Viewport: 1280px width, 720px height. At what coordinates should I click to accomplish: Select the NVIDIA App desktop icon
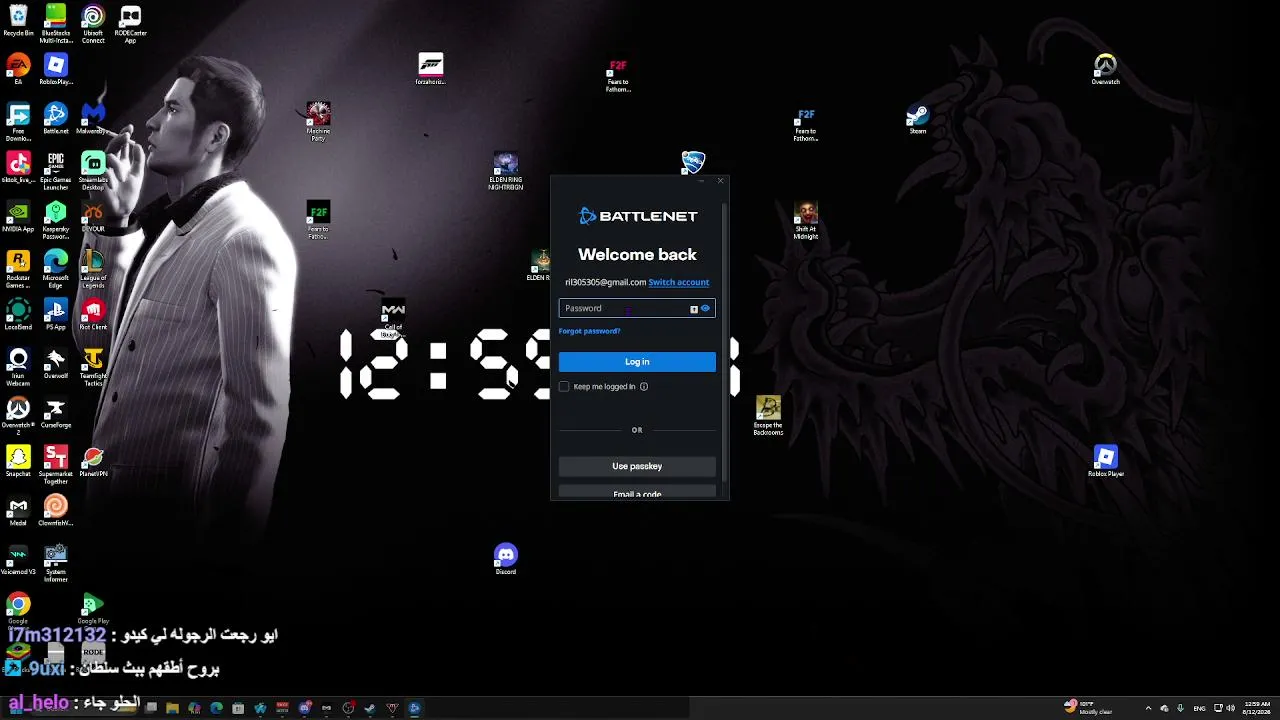point(18,216)
